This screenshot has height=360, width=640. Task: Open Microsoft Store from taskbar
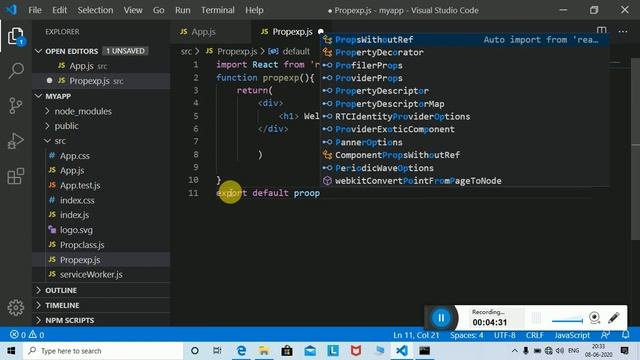287,351
